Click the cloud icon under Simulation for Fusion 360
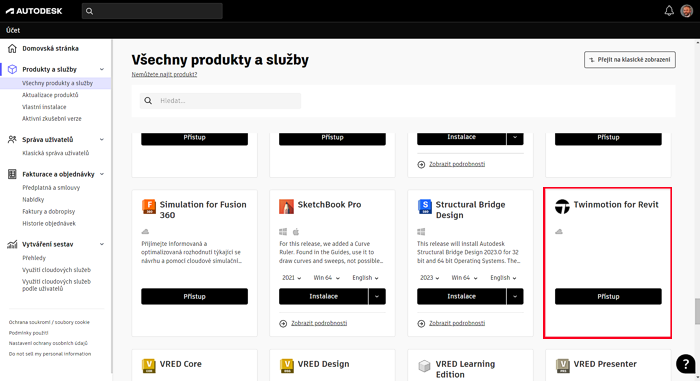The height and width of the screenshot is (381, 700). tap(145, 231)
